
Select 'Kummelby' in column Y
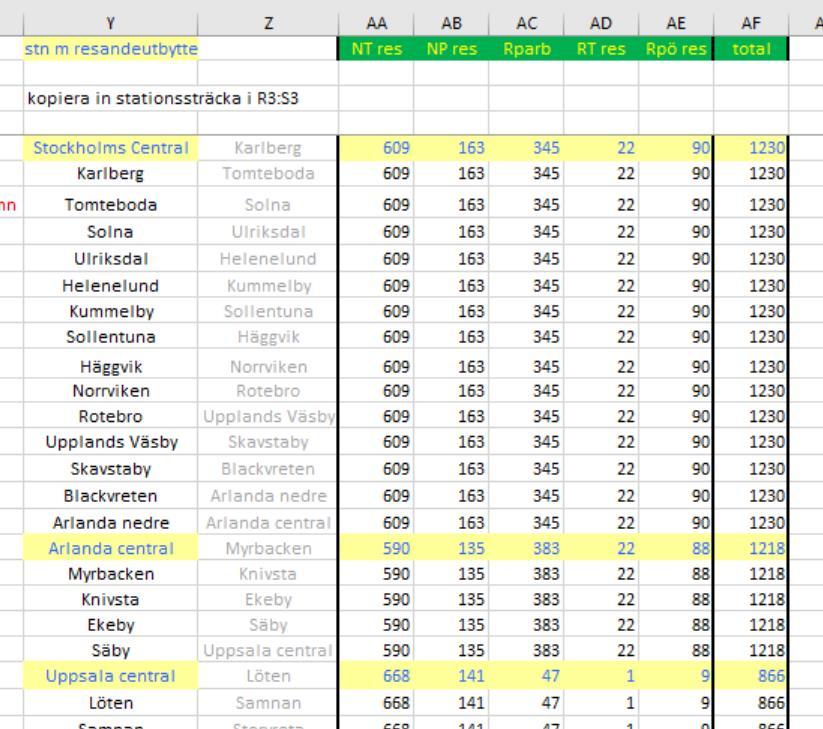[110, 312]
